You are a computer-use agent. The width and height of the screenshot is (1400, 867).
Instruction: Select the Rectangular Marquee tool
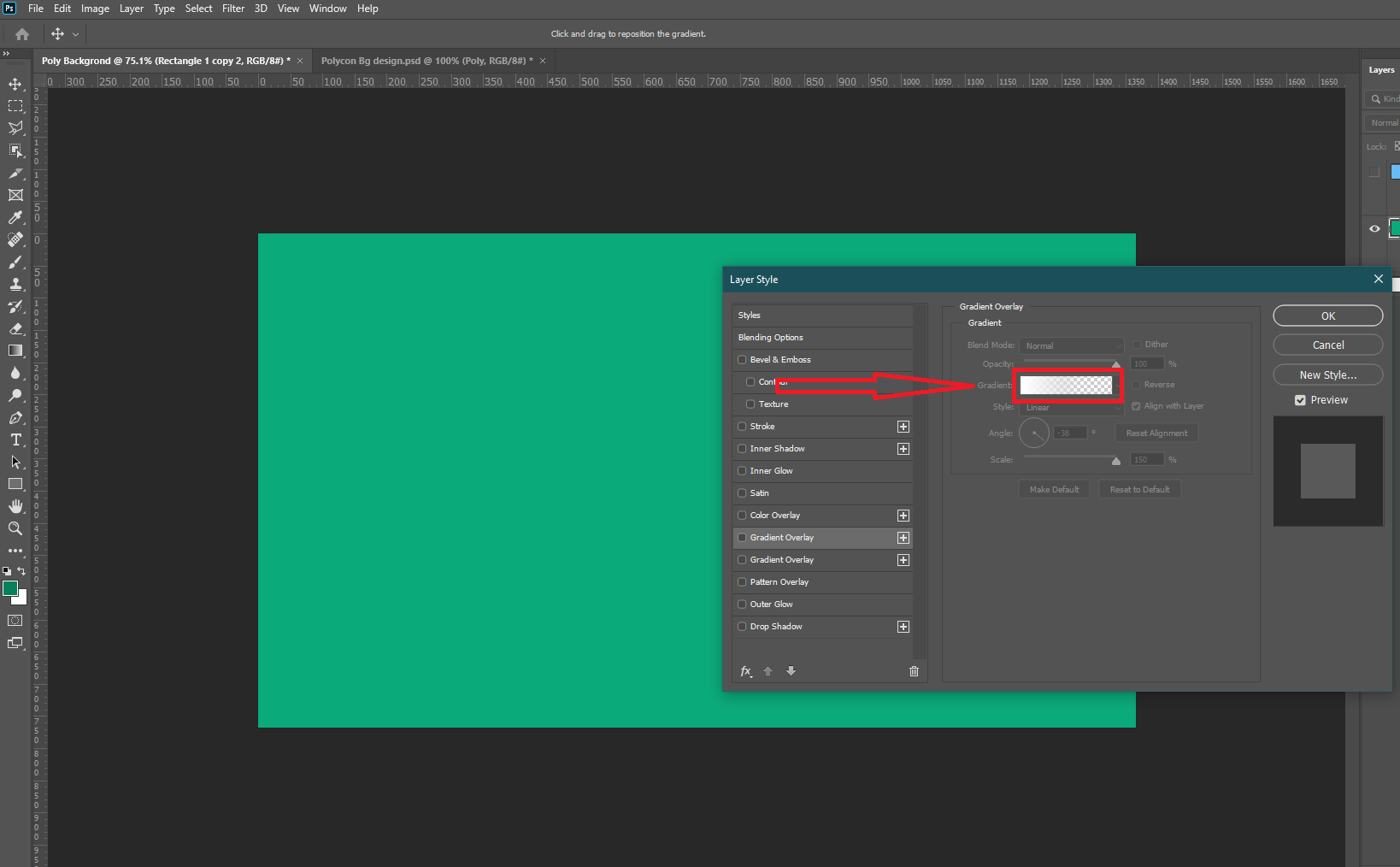pyautogui.click(x=15, y=106)
